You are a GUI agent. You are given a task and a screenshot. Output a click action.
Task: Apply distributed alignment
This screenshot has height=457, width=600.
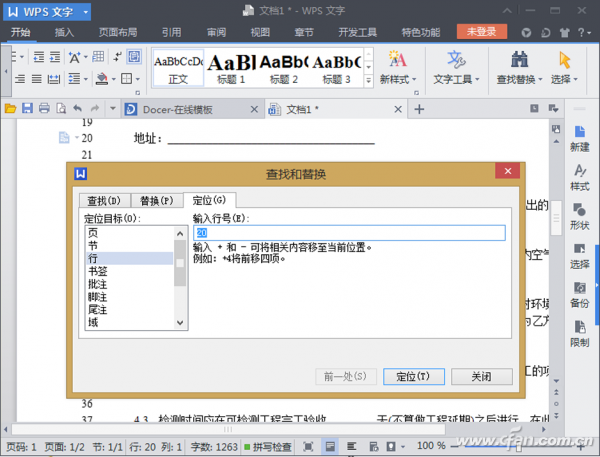[54, 79]
